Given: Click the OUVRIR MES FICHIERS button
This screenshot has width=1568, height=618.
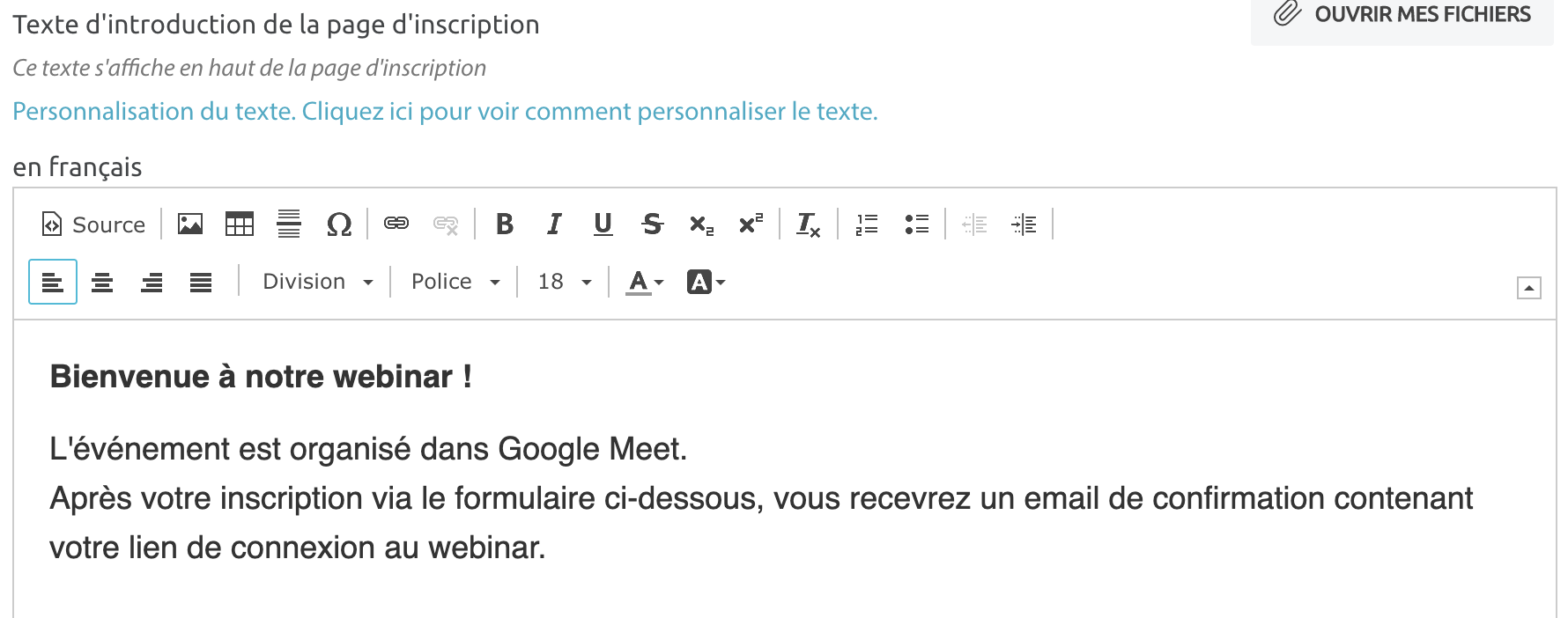Looking at the screenshot, I should click(x=1402, y=15).
